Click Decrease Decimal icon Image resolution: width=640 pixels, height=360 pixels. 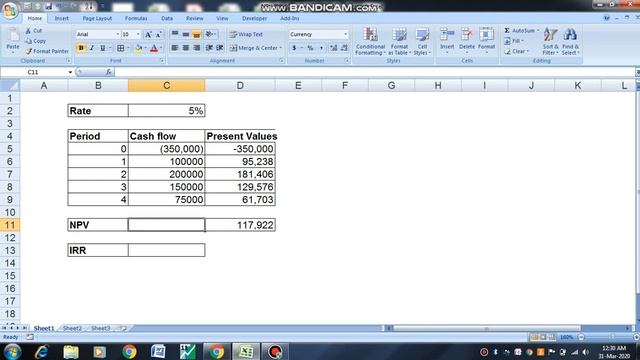[x=344, y=48]
